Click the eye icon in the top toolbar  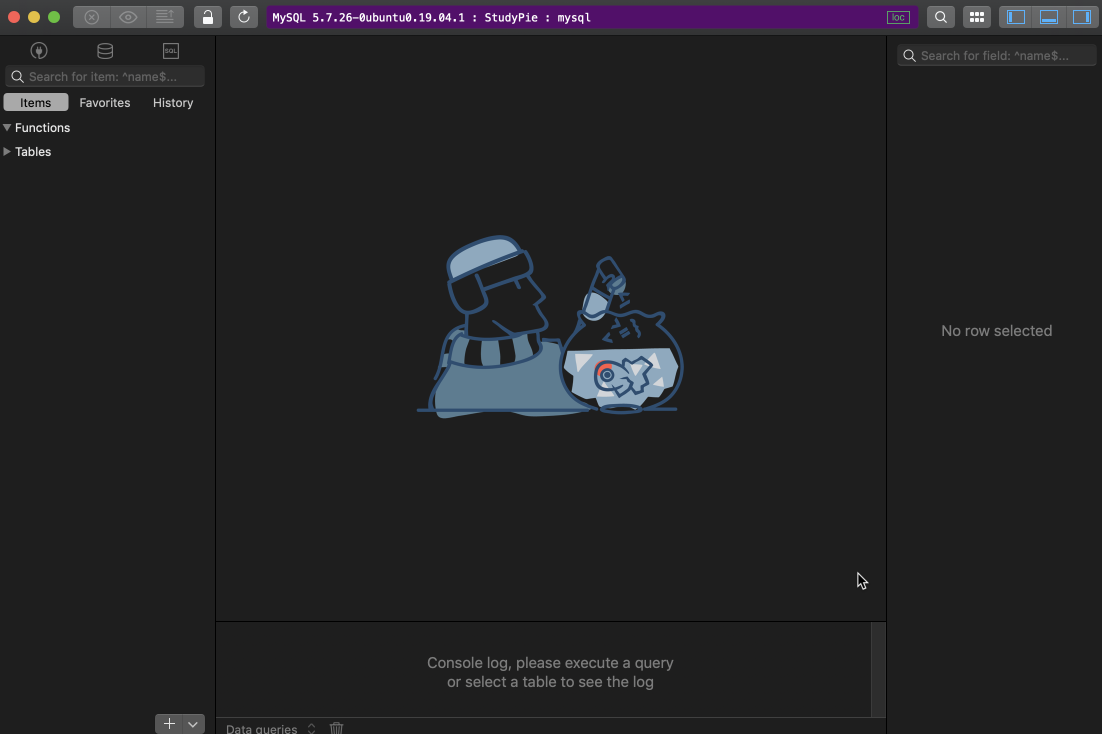(x=128, y=16)
